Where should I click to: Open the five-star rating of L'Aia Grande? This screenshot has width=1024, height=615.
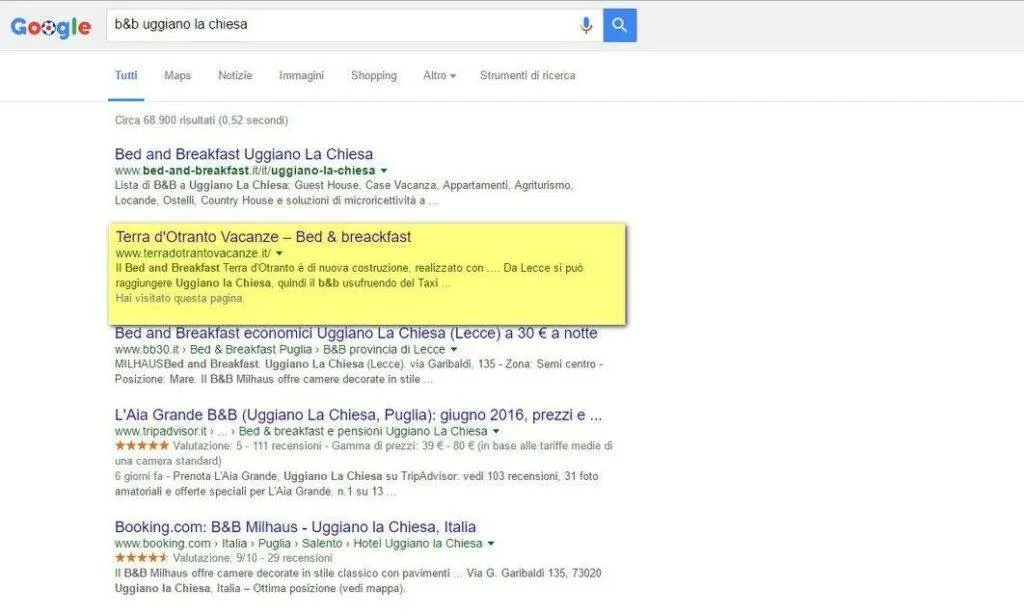[142, 446]
